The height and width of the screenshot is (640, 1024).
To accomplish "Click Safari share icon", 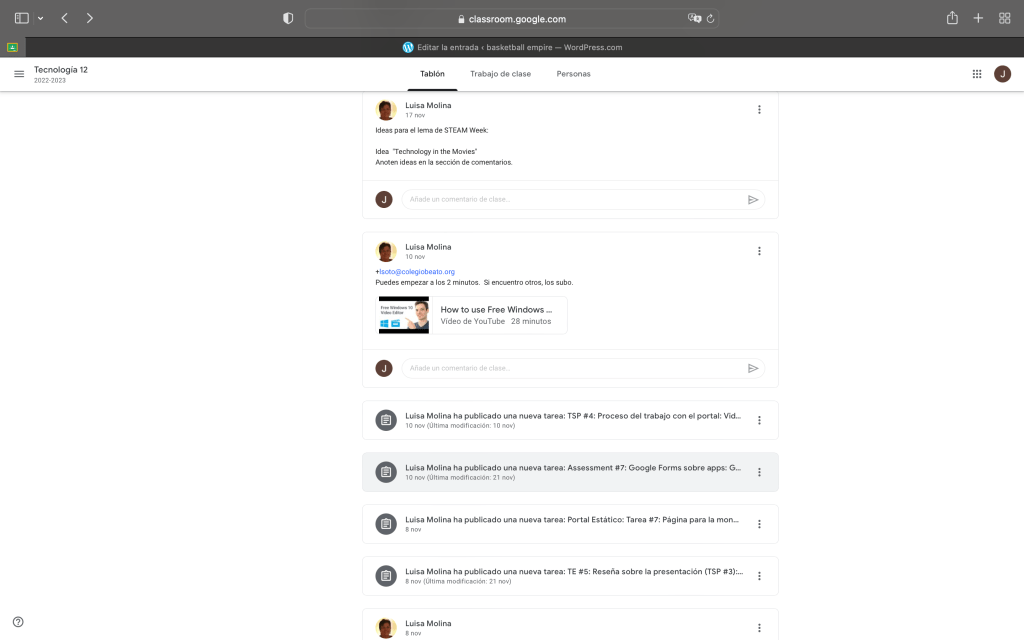I will (952, 18).
